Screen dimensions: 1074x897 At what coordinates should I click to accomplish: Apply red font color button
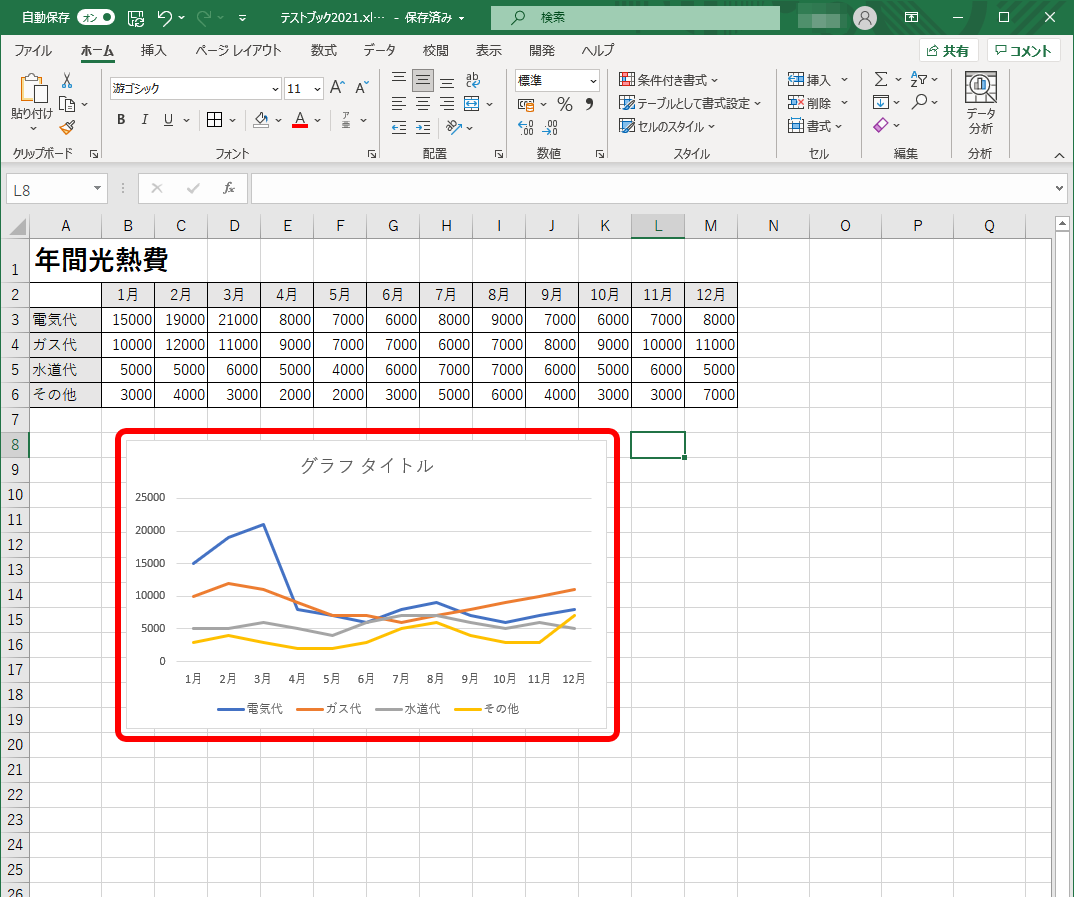[x=300, y=120]
